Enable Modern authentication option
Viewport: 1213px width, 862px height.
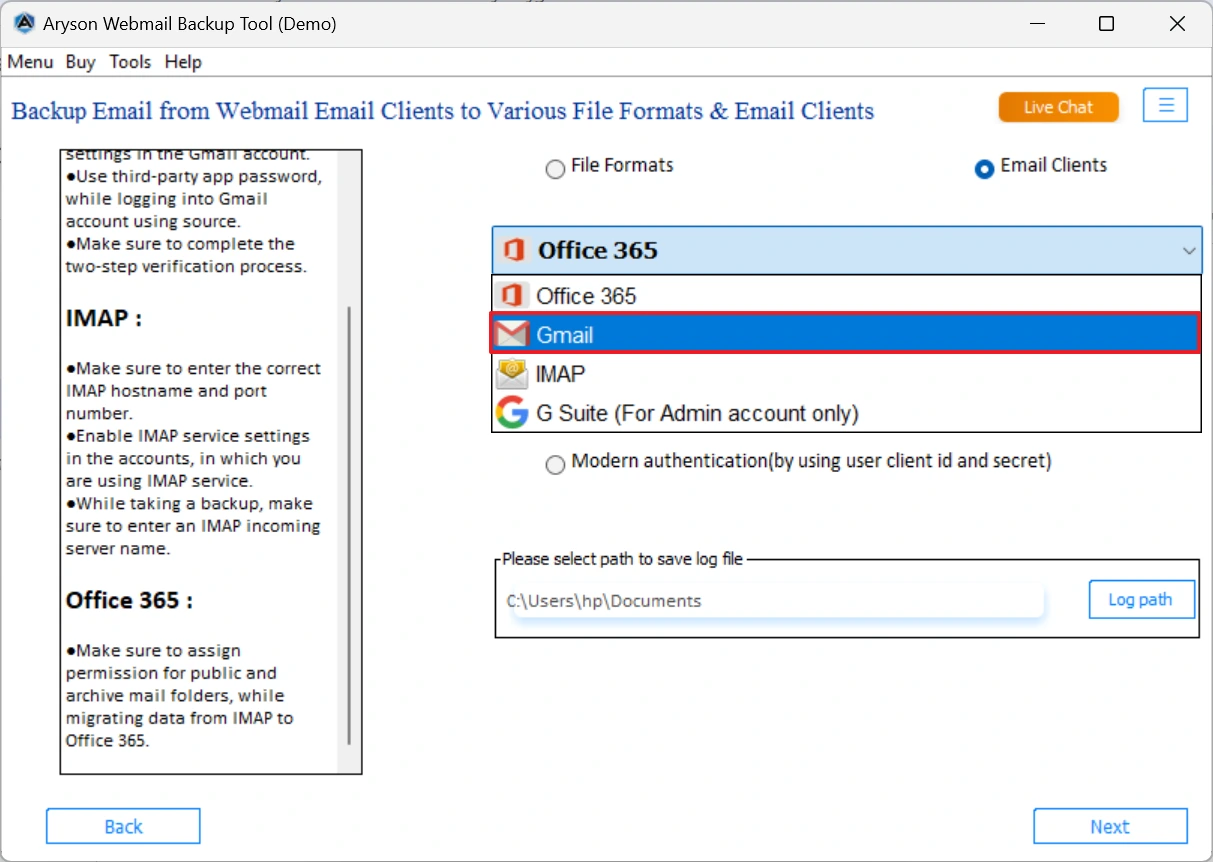point(555,464)
